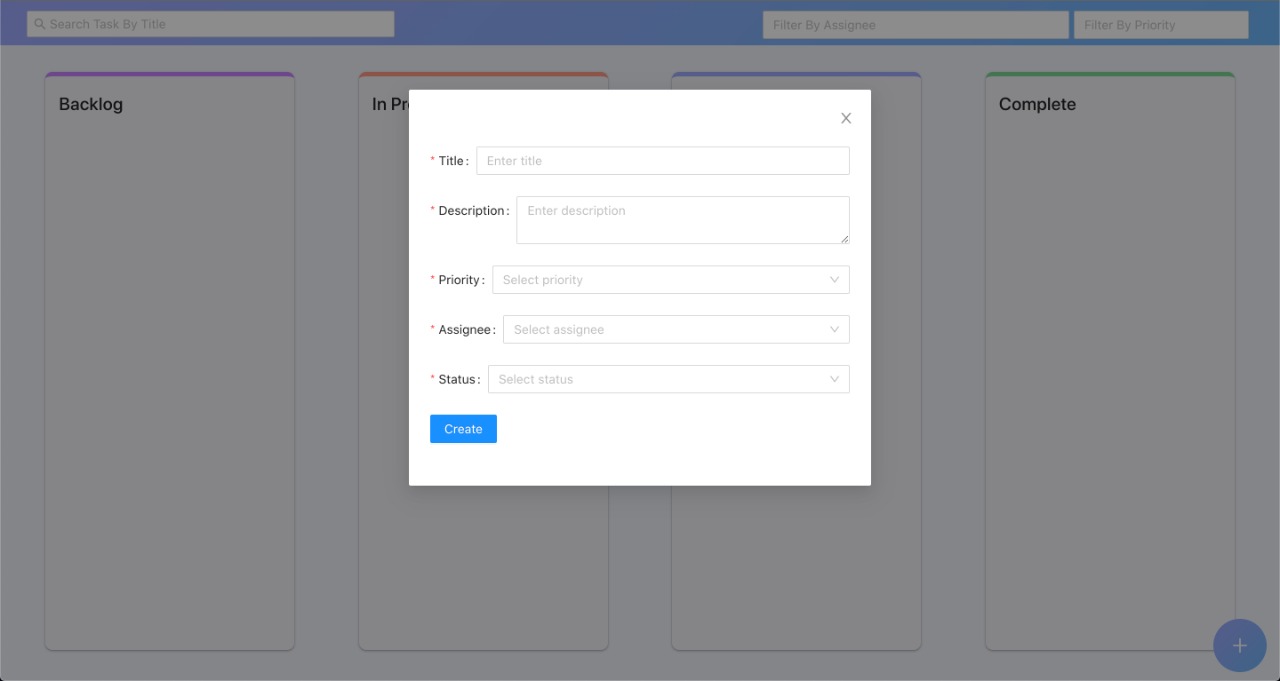The image size is (1280, 681).
Task: Click the Status dropdown chevron arrow
Action: [x=834, y=379]
